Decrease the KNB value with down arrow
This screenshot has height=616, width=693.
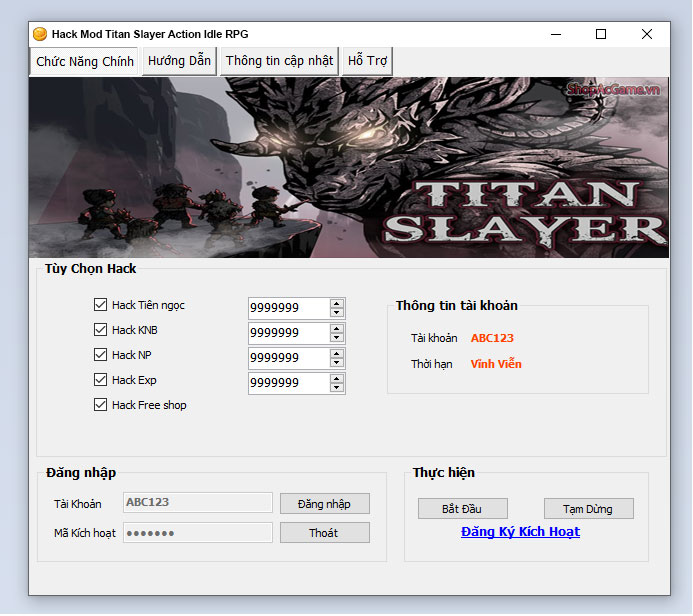pos(337,338)
